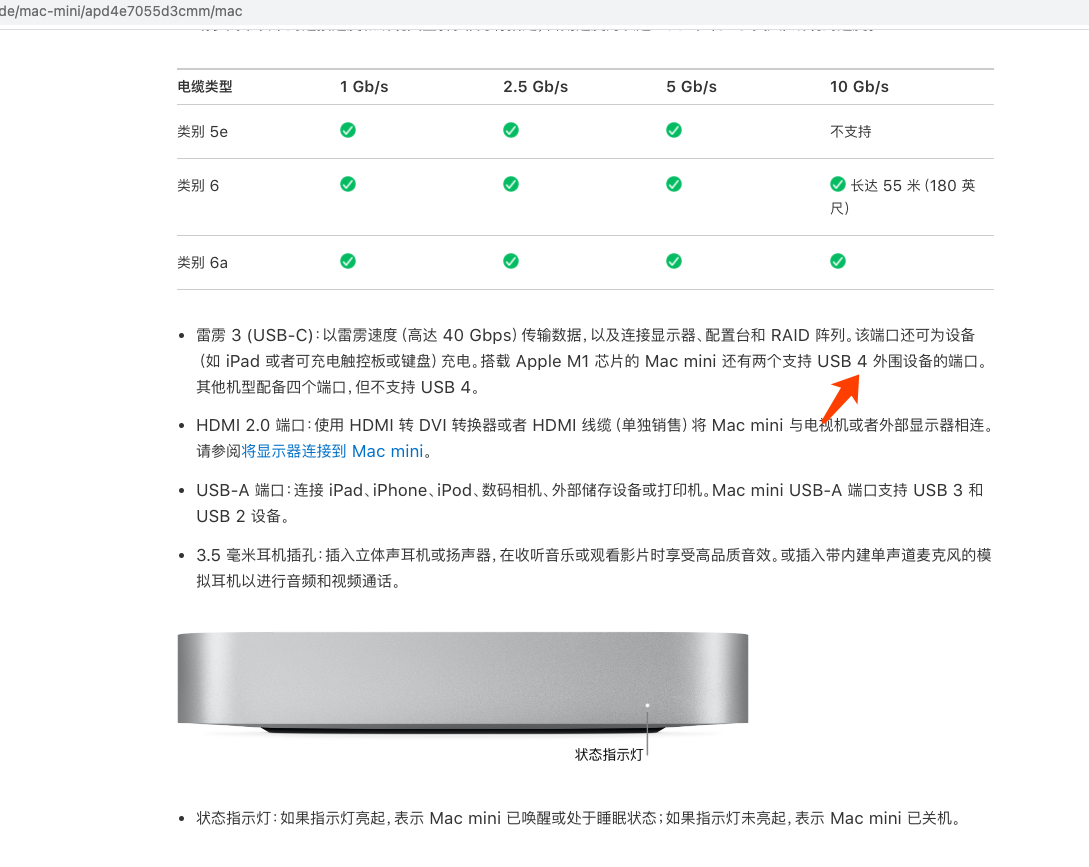Click the green check for 类别 6 5 Gb/s
The height and width of the screenshot is (867, 1089).
pos(674,184)
